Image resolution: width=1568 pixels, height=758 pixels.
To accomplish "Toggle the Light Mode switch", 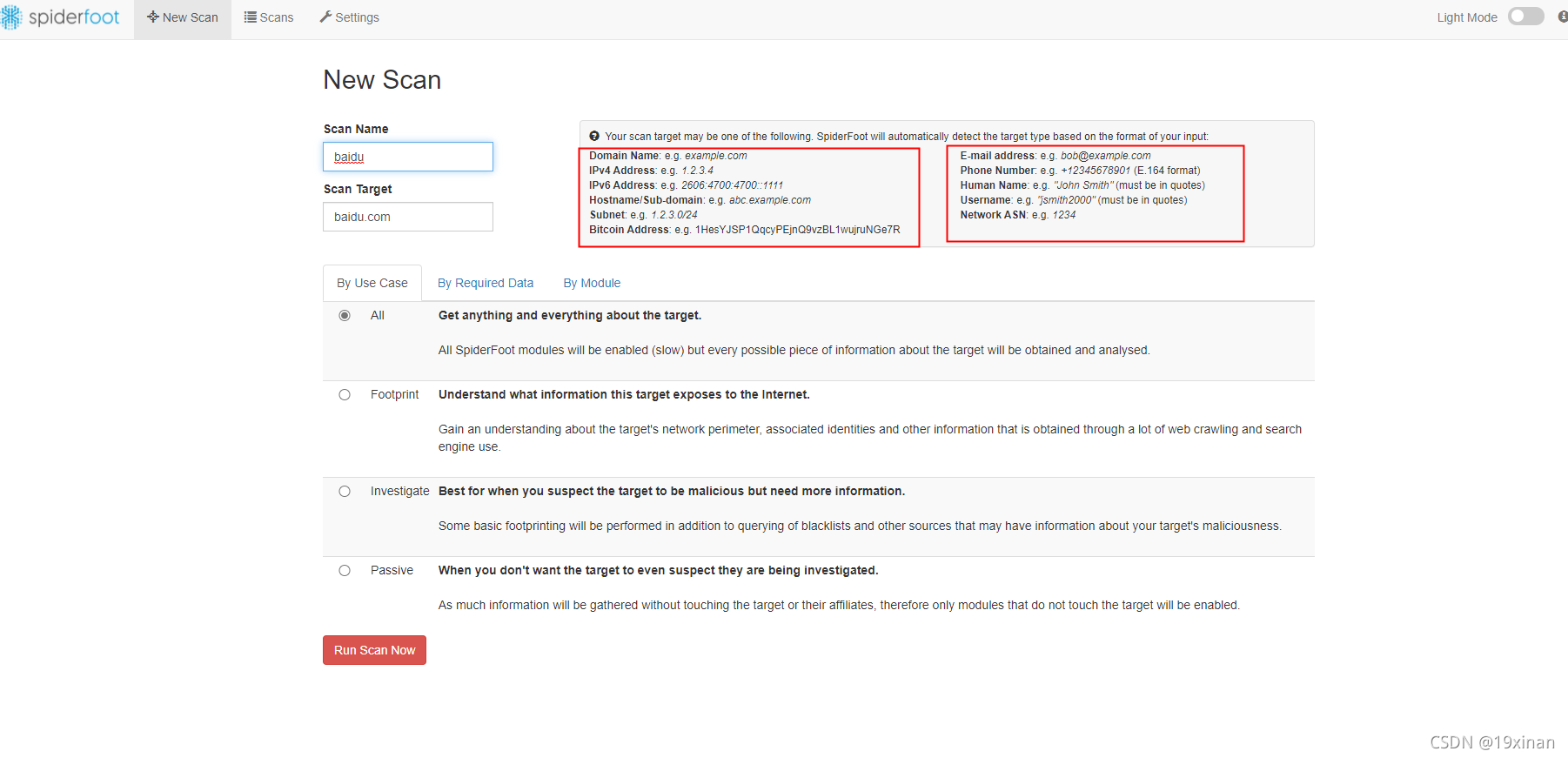I will [x=1526, y=17].
